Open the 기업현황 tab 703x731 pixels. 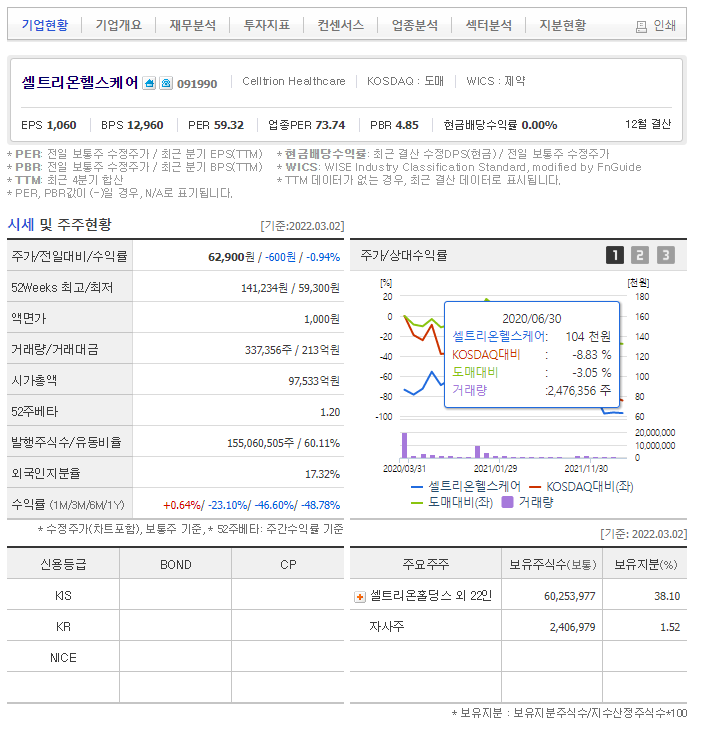pos(45,25)
